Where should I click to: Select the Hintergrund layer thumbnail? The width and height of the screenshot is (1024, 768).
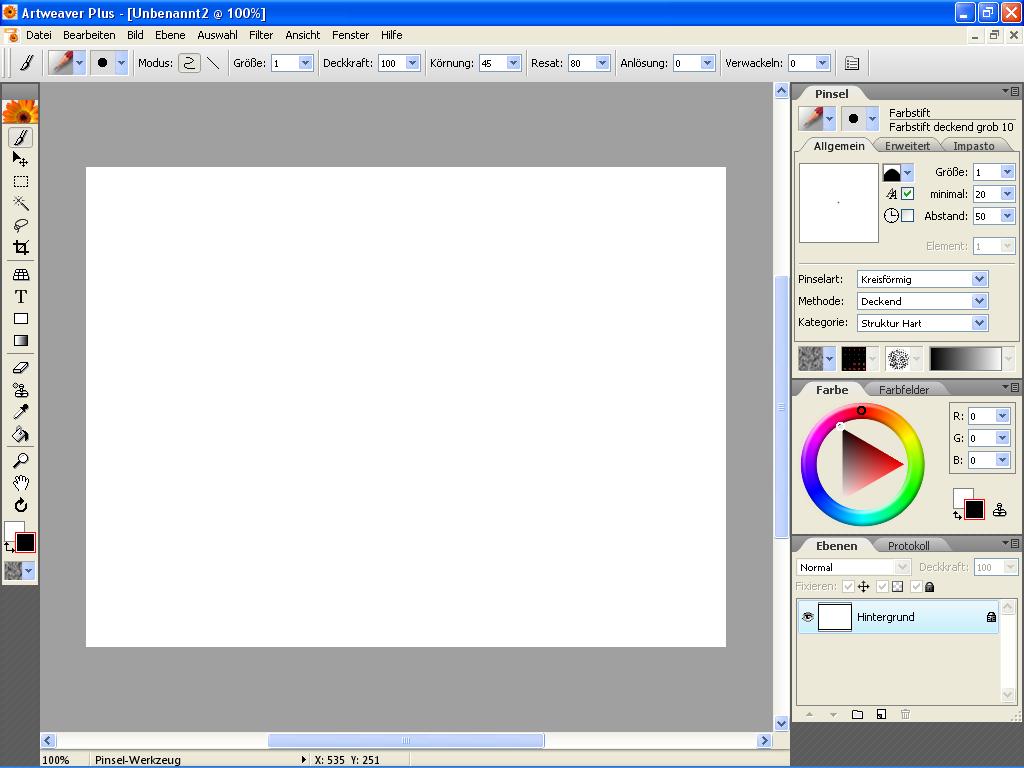click(x=835, y=616)
